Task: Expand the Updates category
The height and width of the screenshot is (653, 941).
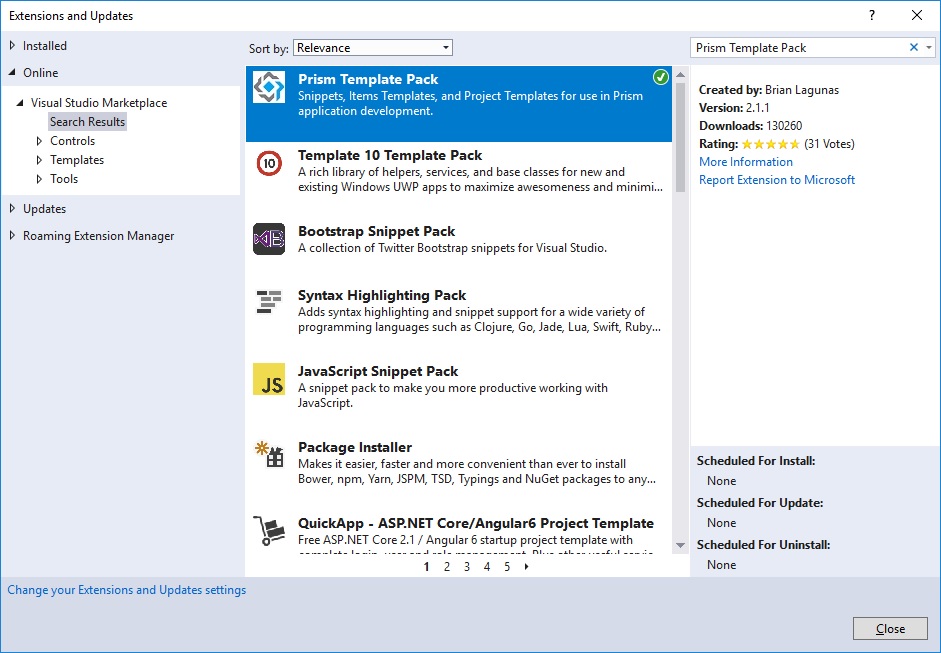Action: (x=12, y=208)
